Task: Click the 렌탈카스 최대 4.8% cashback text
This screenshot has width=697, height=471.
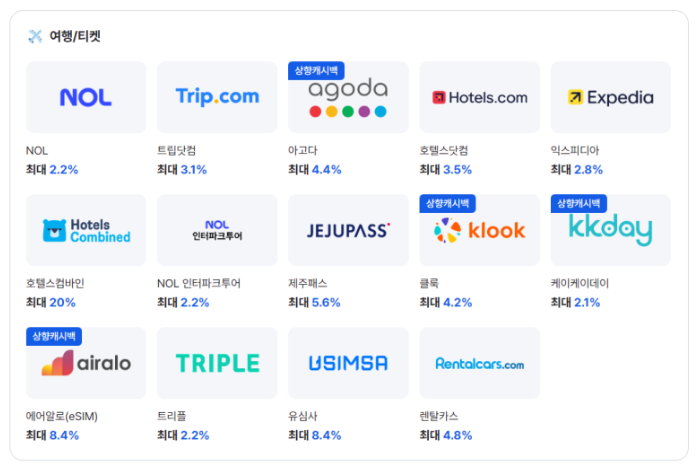Action: click(x=445, y=435)
